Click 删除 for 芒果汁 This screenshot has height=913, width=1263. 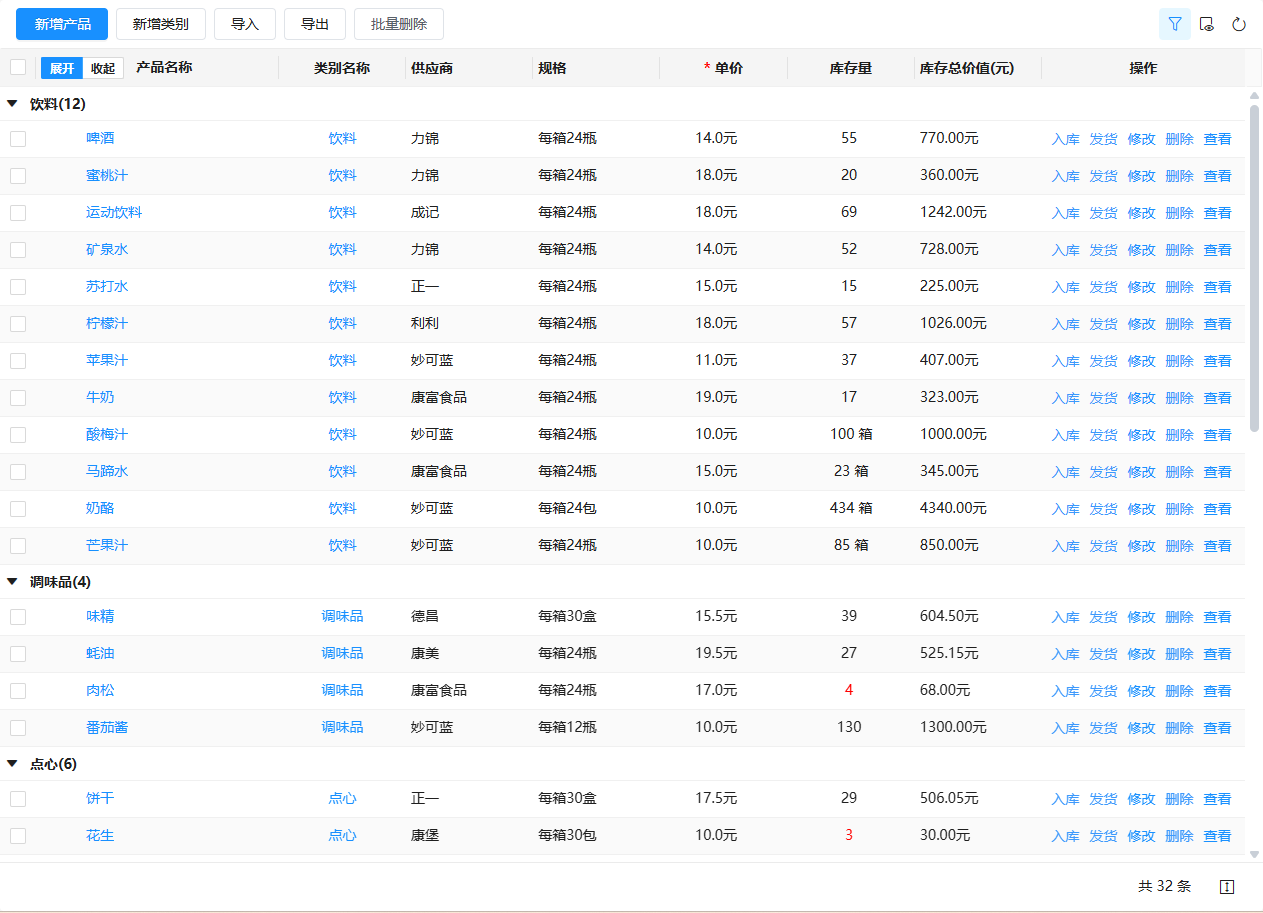(x=1179, y=546)
